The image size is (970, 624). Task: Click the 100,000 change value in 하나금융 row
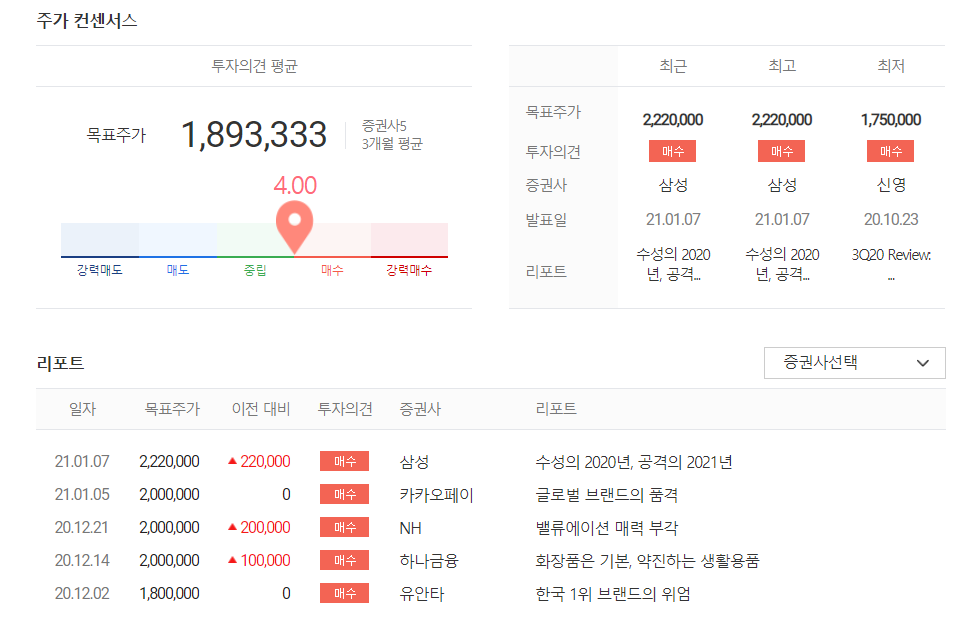[265, 560]
